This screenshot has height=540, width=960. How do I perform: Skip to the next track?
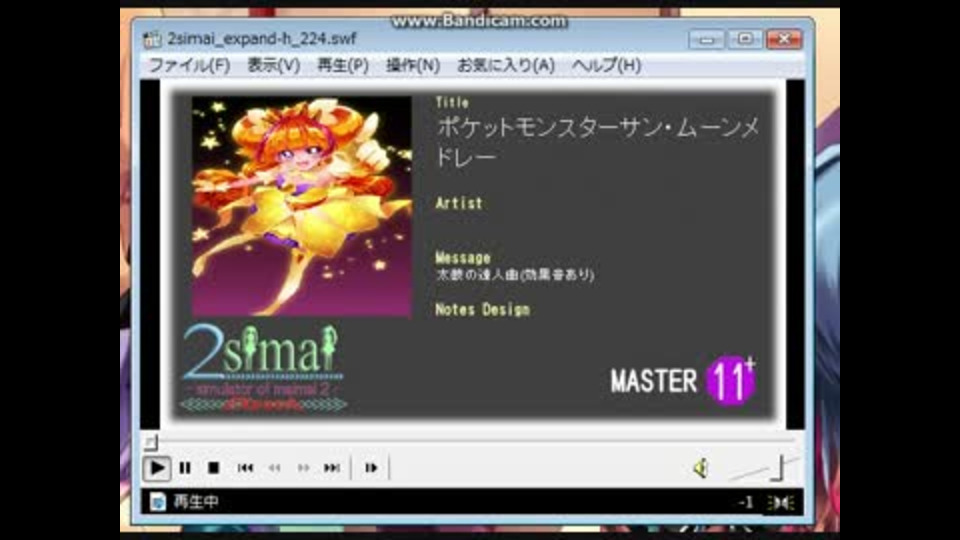pos(332,468)
